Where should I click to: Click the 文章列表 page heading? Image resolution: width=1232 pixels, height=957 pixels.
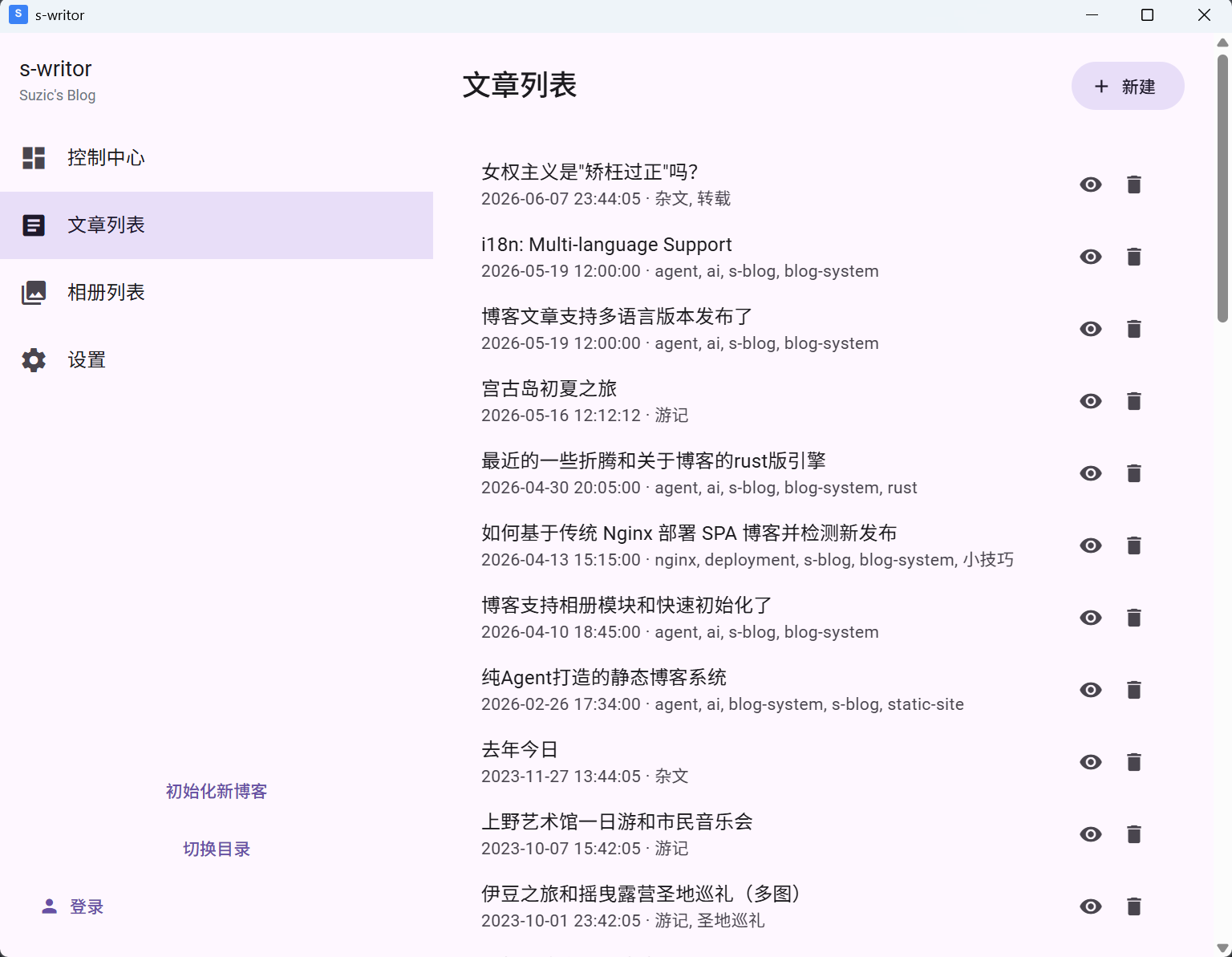pos(520,85)
